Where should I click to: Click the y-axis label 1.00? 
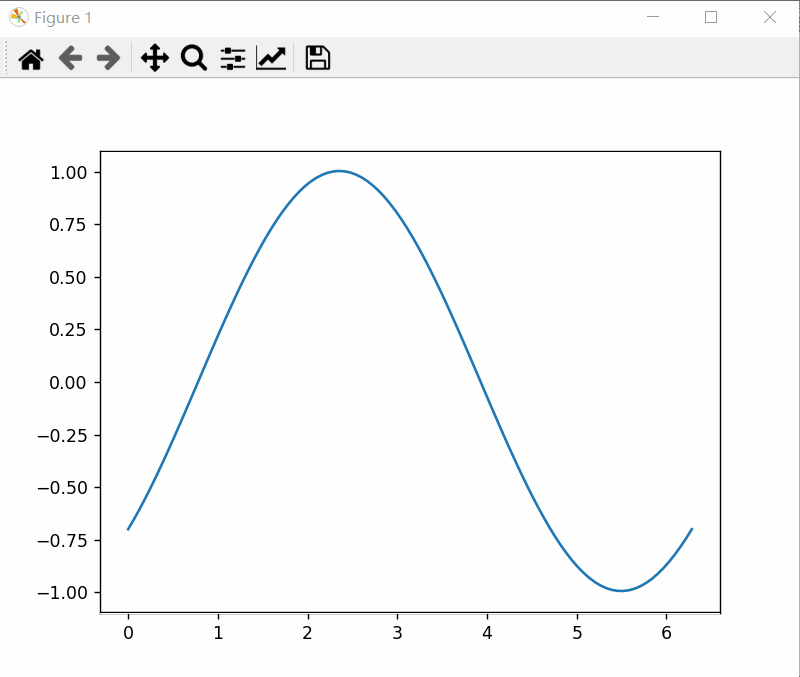click(x=68, y=173)
